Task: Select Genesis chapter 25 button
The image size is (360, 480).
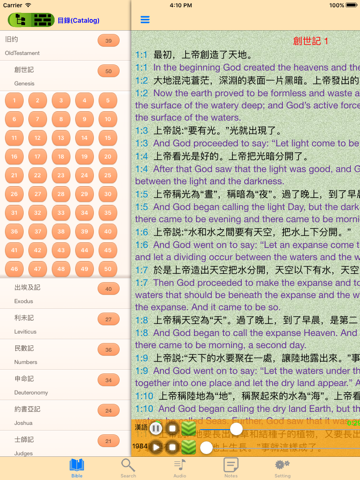Action: click(x=108, y=175)
